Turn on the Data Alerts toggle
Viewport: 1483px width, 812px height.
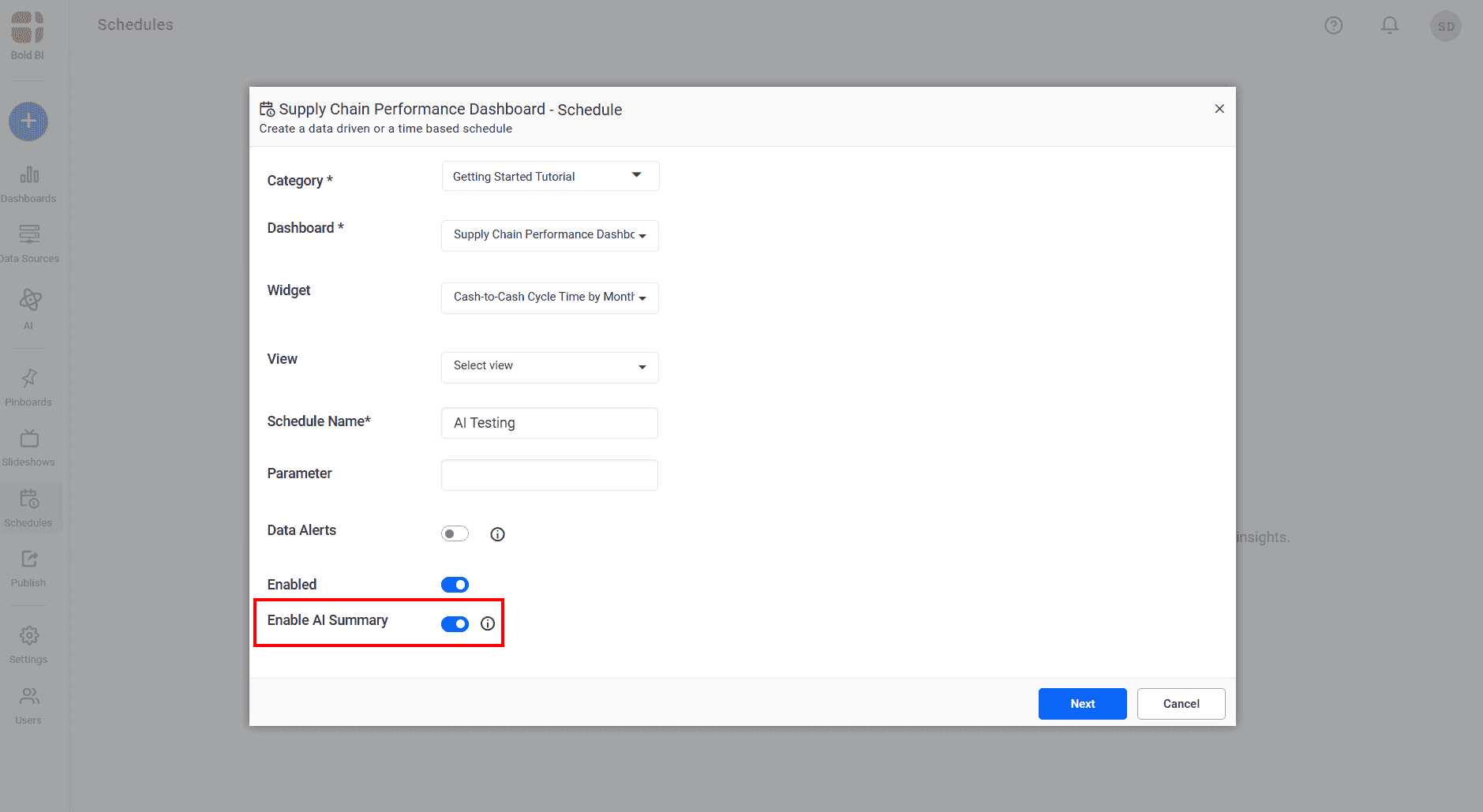point(455,534)
